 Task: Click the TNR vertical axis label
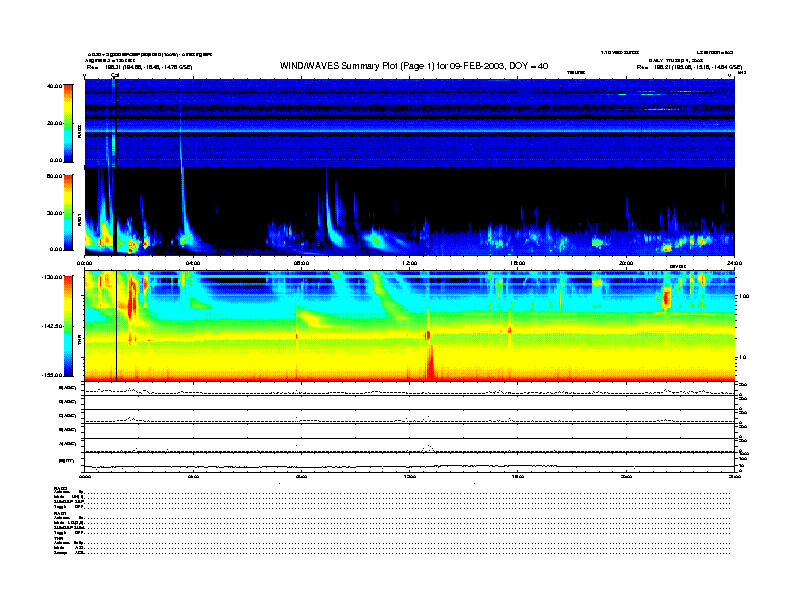(79, 342)
